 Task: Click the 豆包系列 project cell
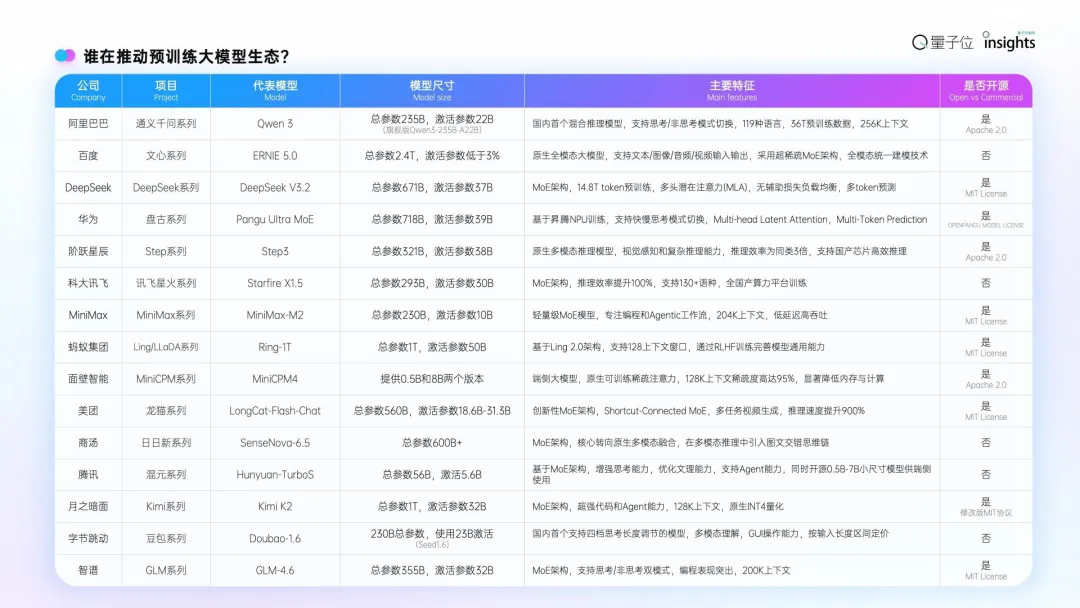pos(166,538)
